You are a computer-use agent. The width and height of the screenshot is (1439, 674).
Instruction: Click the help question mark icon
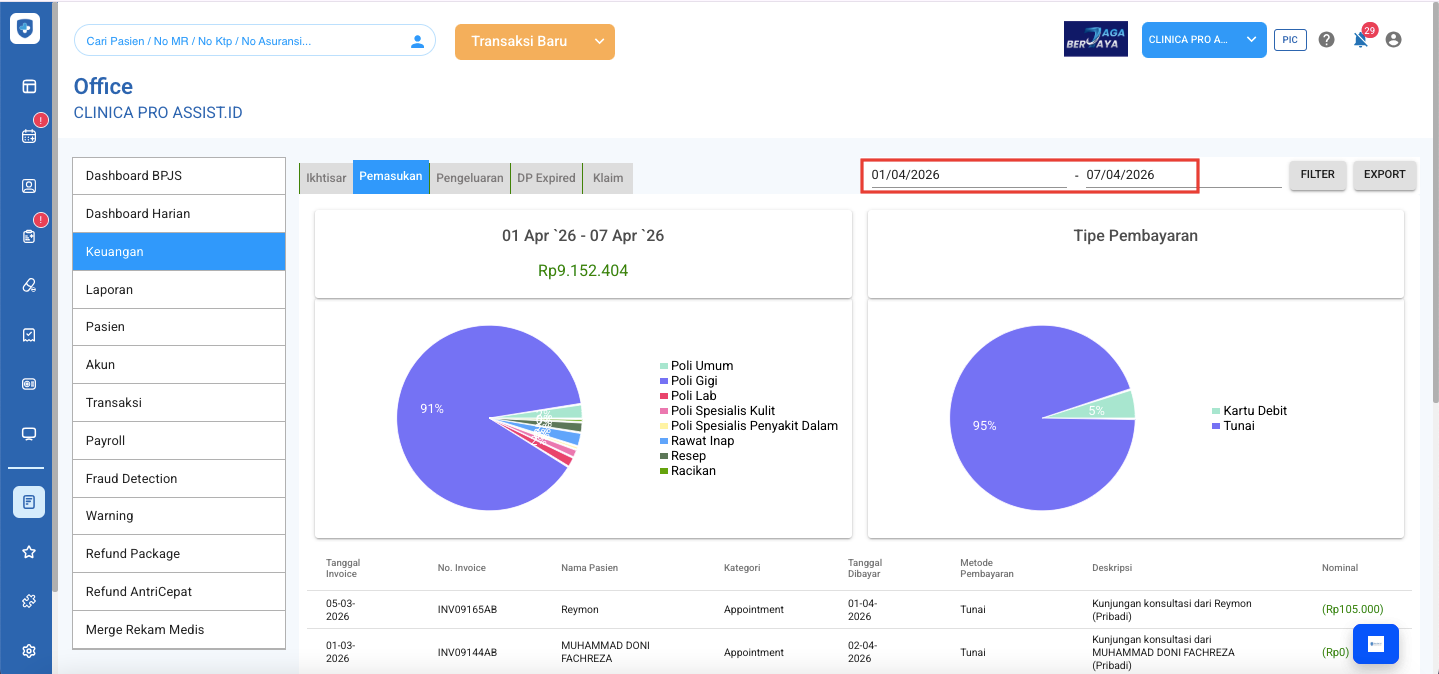tap(1326, 40)
